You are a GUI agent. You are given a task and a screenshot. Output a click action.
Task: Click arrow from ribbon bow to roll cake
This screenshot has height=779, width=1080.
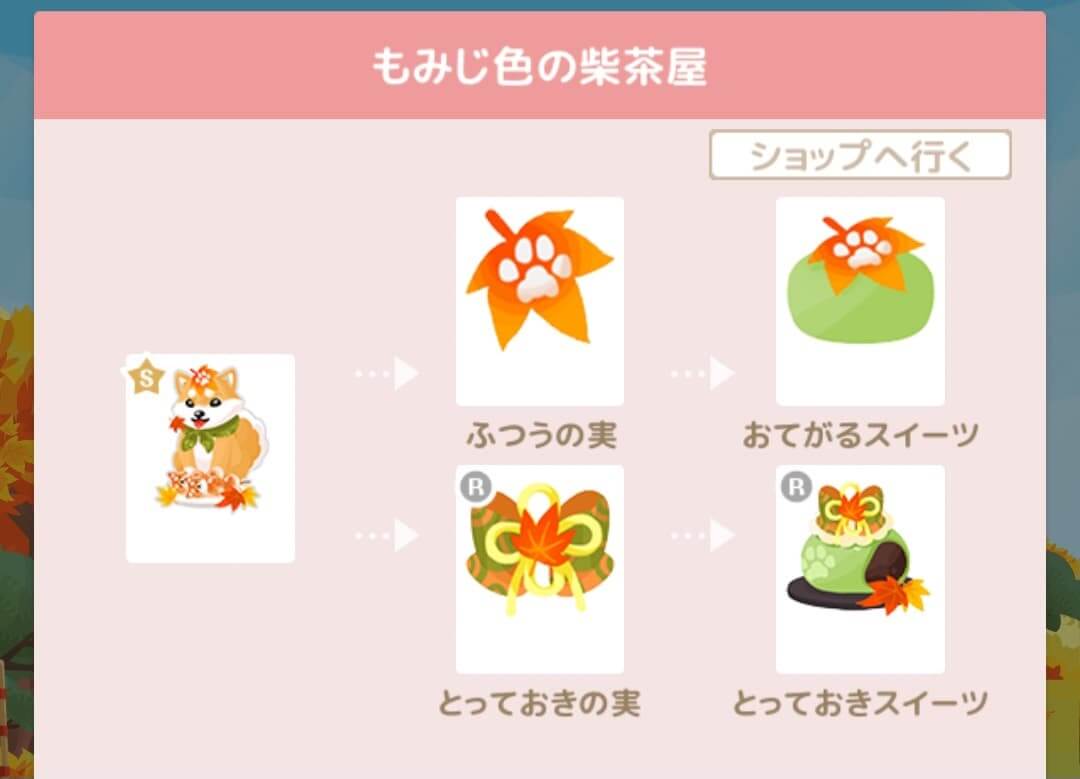coord(703,535)
